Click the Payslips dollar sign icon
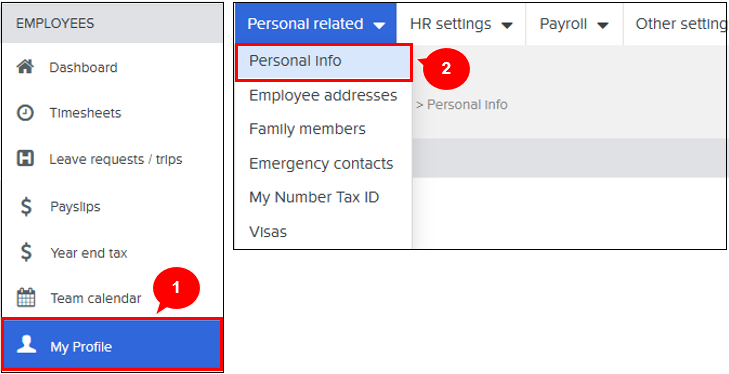Viewport: 729px width, 374px height. [x=26, y=206]
